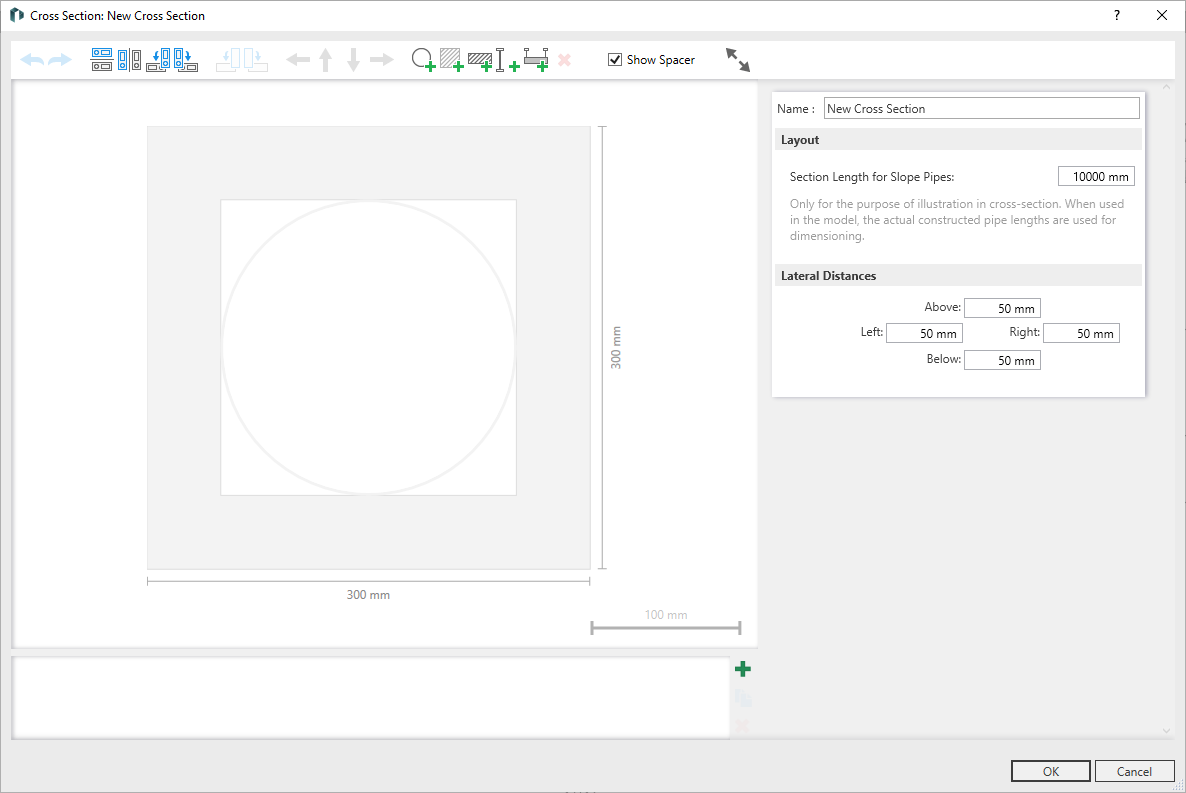This screenshot has width=1186, height=793.
Task: Click the move up arrow
Action: point(326,60)
